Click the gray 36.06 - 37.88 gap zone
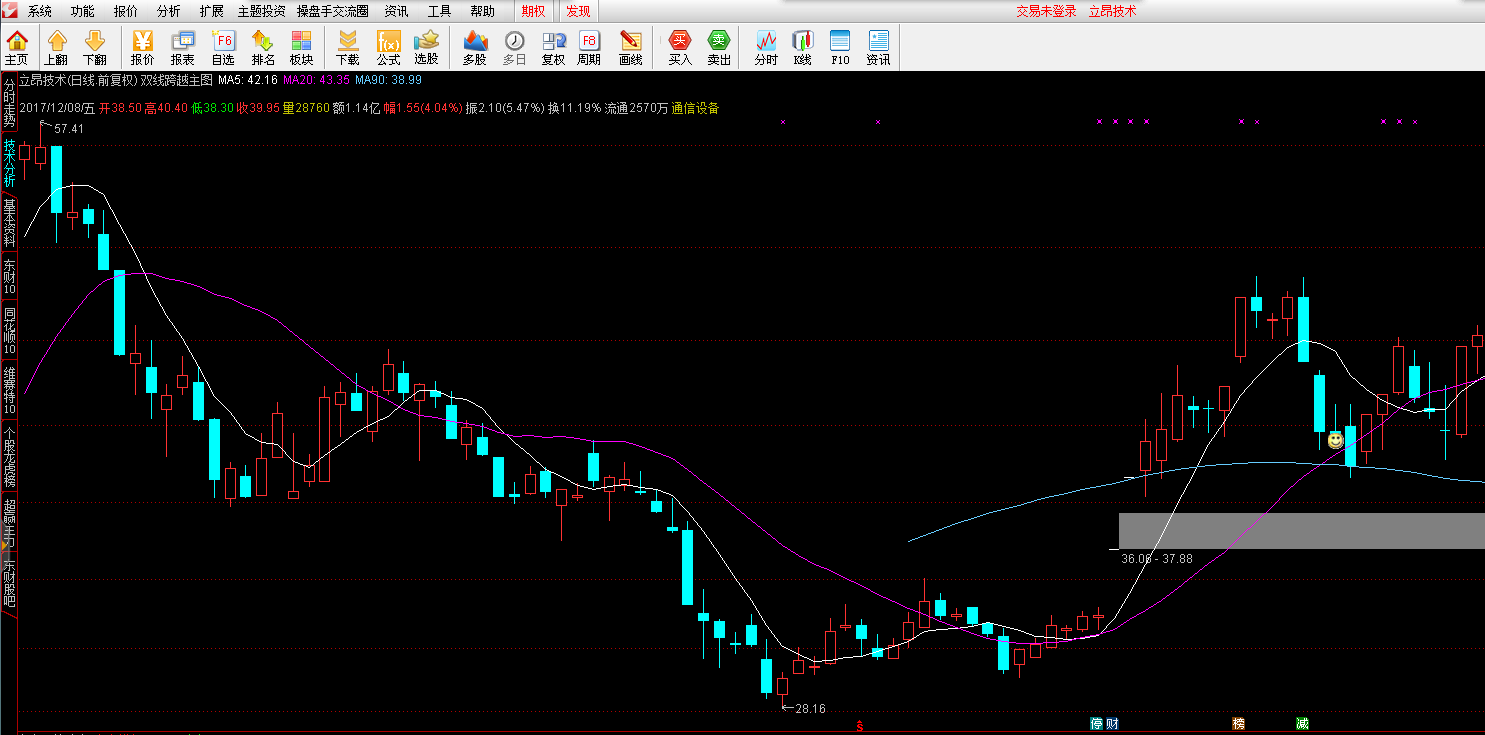Screen dimensions: 1485x735 (x=1301, y=531)
